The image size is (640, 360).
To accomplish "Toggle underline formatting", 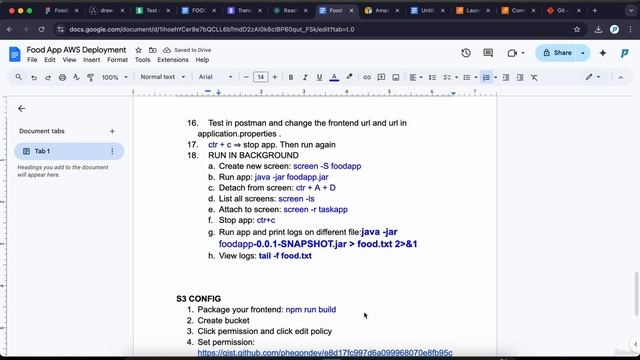I will point(319,77).
